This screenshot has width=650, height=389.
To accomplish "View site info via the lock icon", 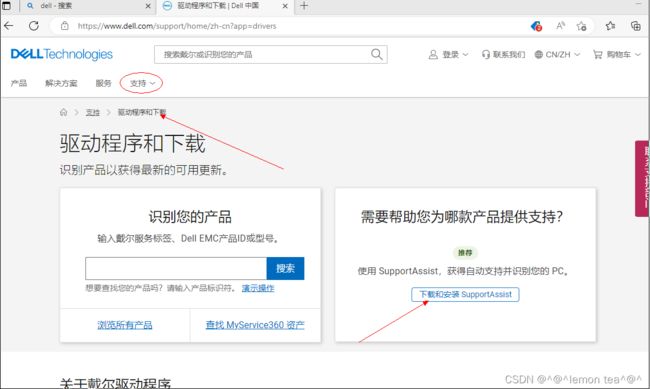I will 64,26.
